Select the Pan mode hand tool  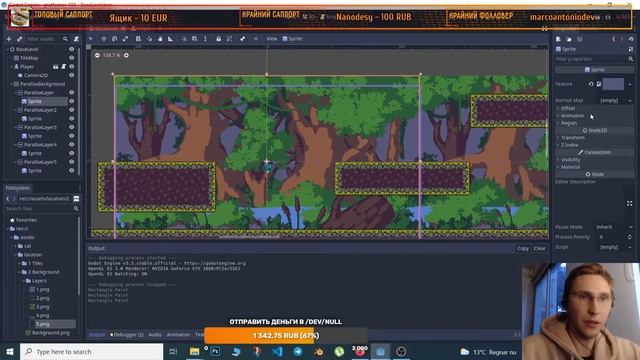(x=160, y=39)
